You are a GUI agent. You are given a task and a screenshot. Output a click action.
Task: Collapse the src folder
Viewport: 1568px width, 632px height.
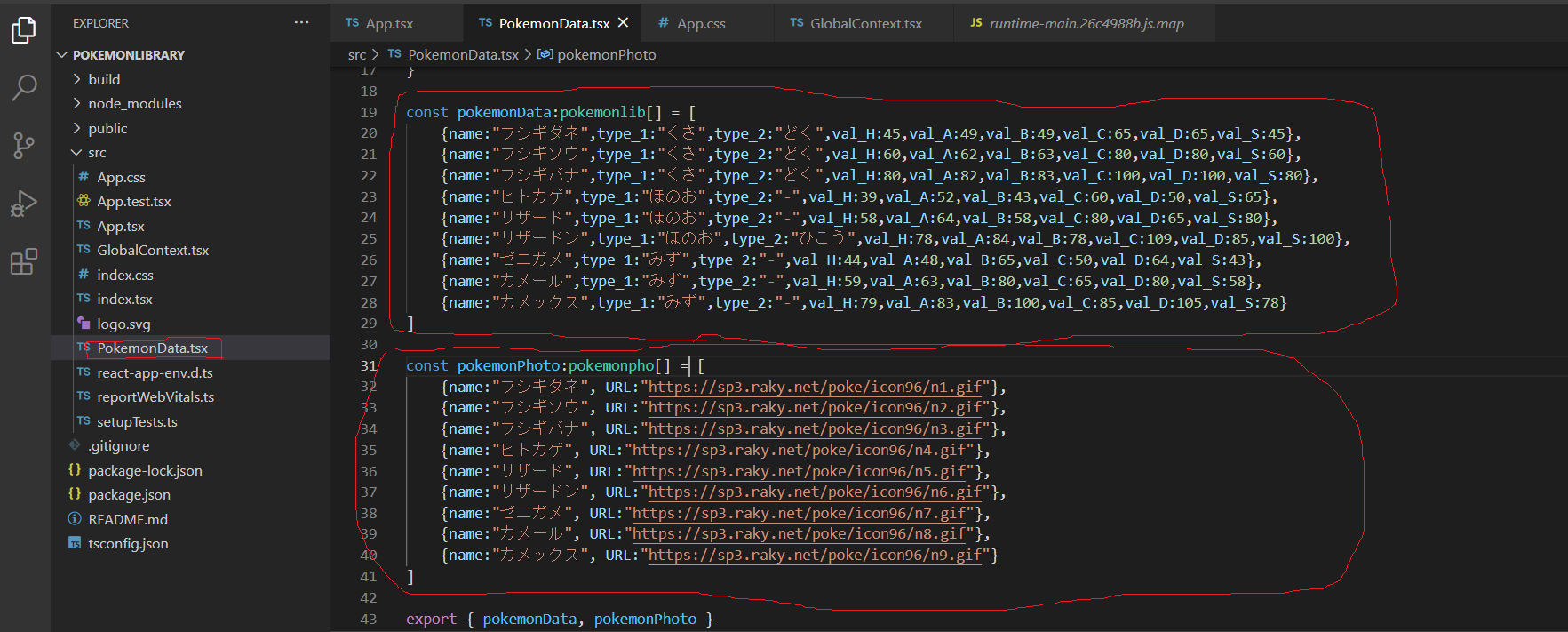[190, 153]
